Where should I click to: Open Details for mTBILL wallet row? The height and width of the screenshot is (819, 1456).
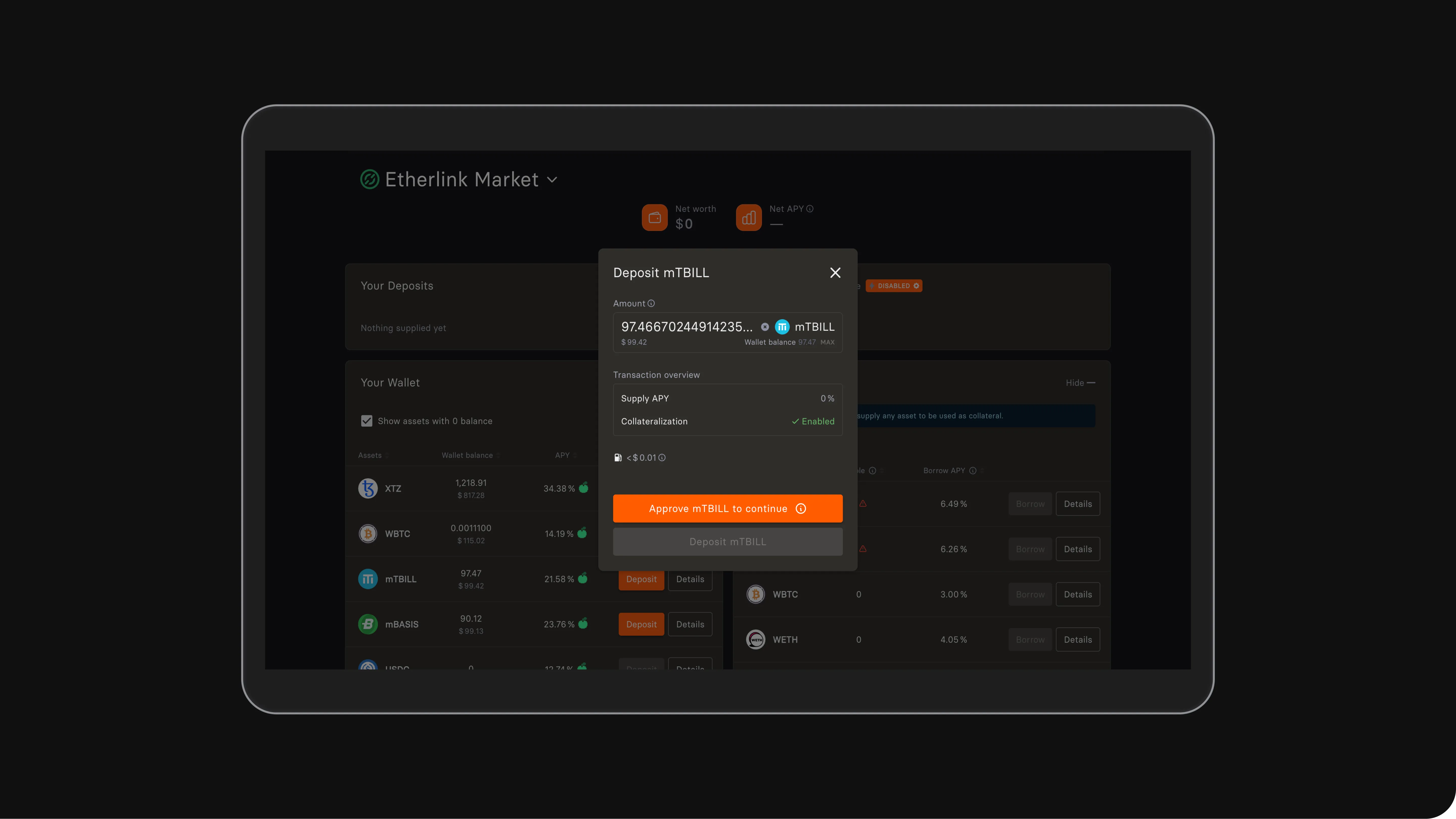[x=690, y=579]
